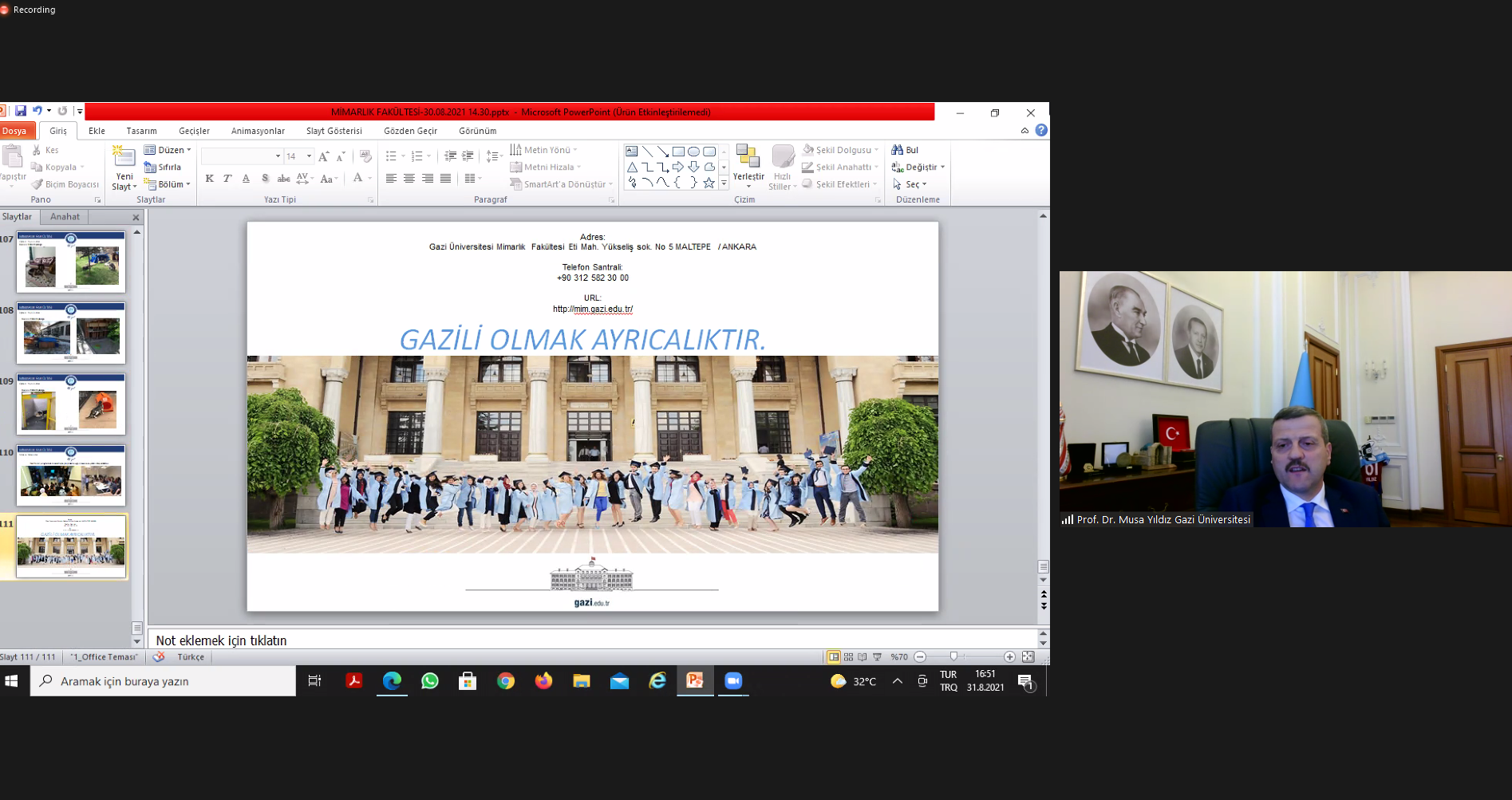Expand the shapes gallery More arrow

[724, 183]
